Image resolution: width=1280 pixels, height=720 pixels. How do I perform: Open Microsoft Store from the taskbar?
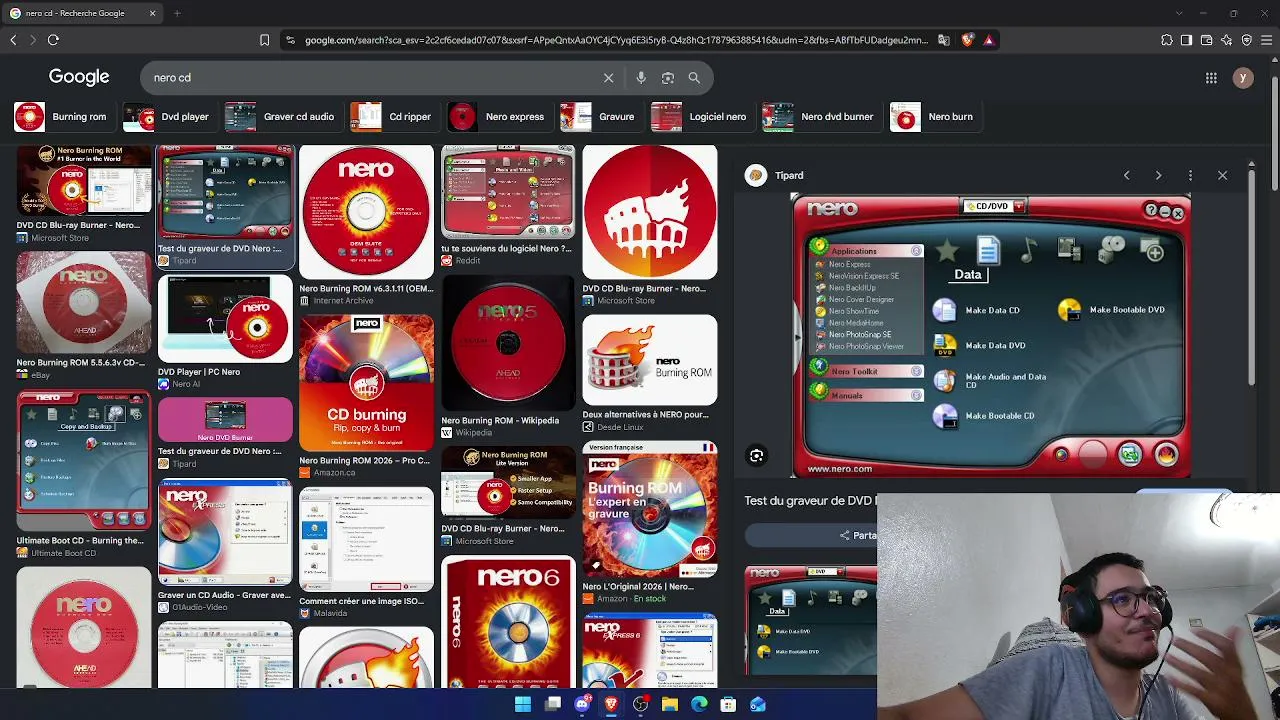point(728,704)
